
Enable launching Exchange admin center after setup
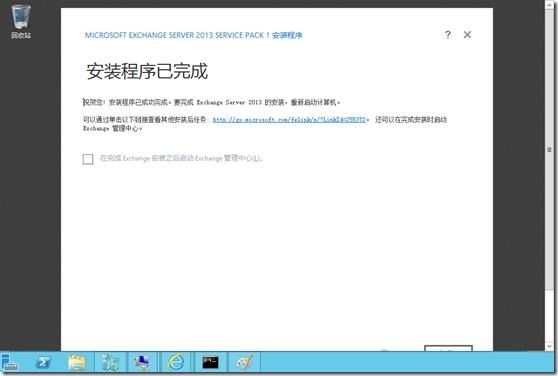point(88,159)
